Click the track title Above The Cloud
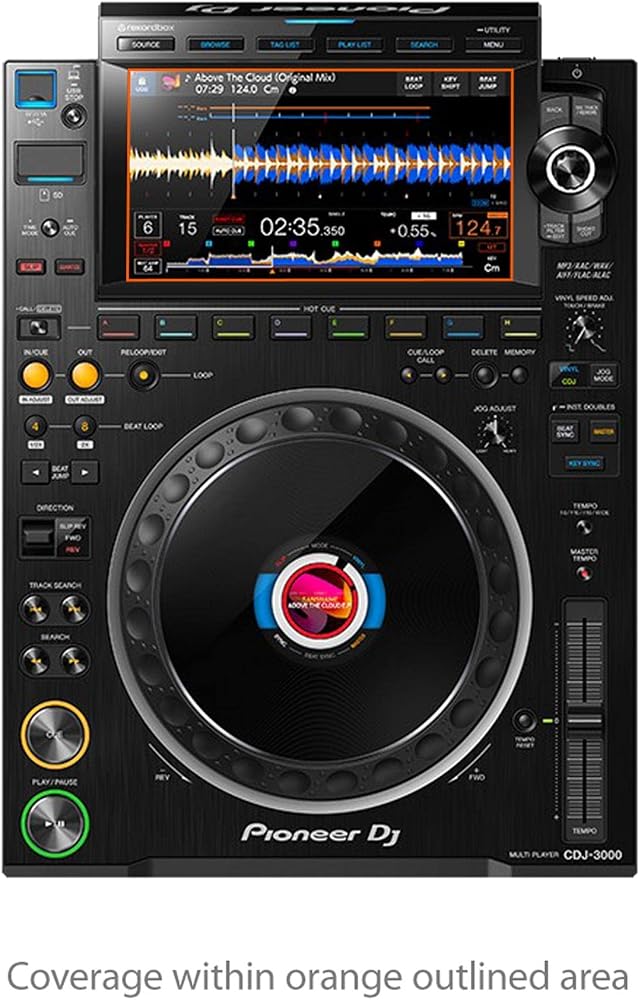 [265, 78]
